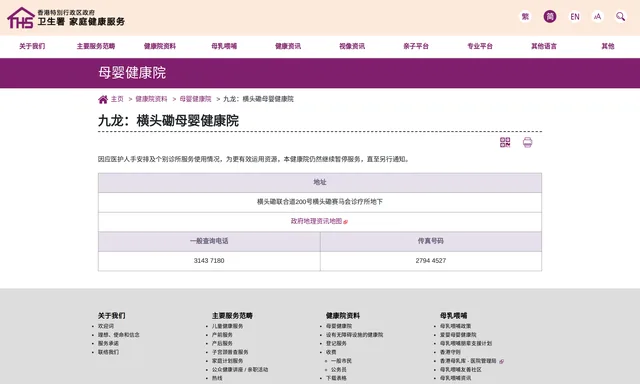The width and height of the screenshot is (640, 384).
Task: Open the 其他语言 menu
Action: tap(544, 46)
